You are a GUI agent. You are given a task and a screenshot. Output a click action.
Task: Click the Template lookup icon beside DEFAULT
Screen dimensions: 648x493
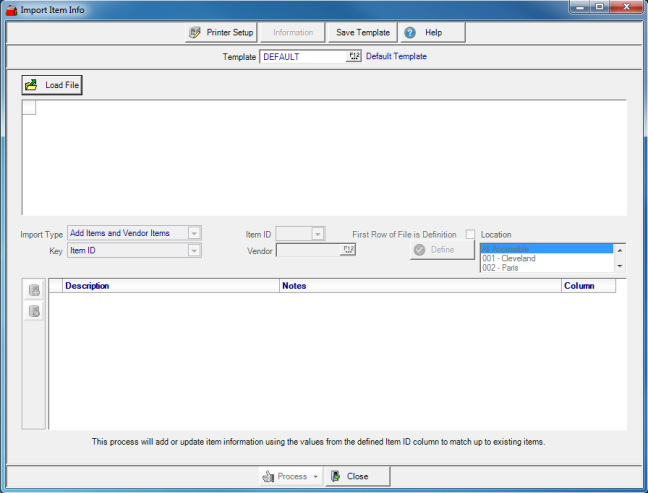353,57
